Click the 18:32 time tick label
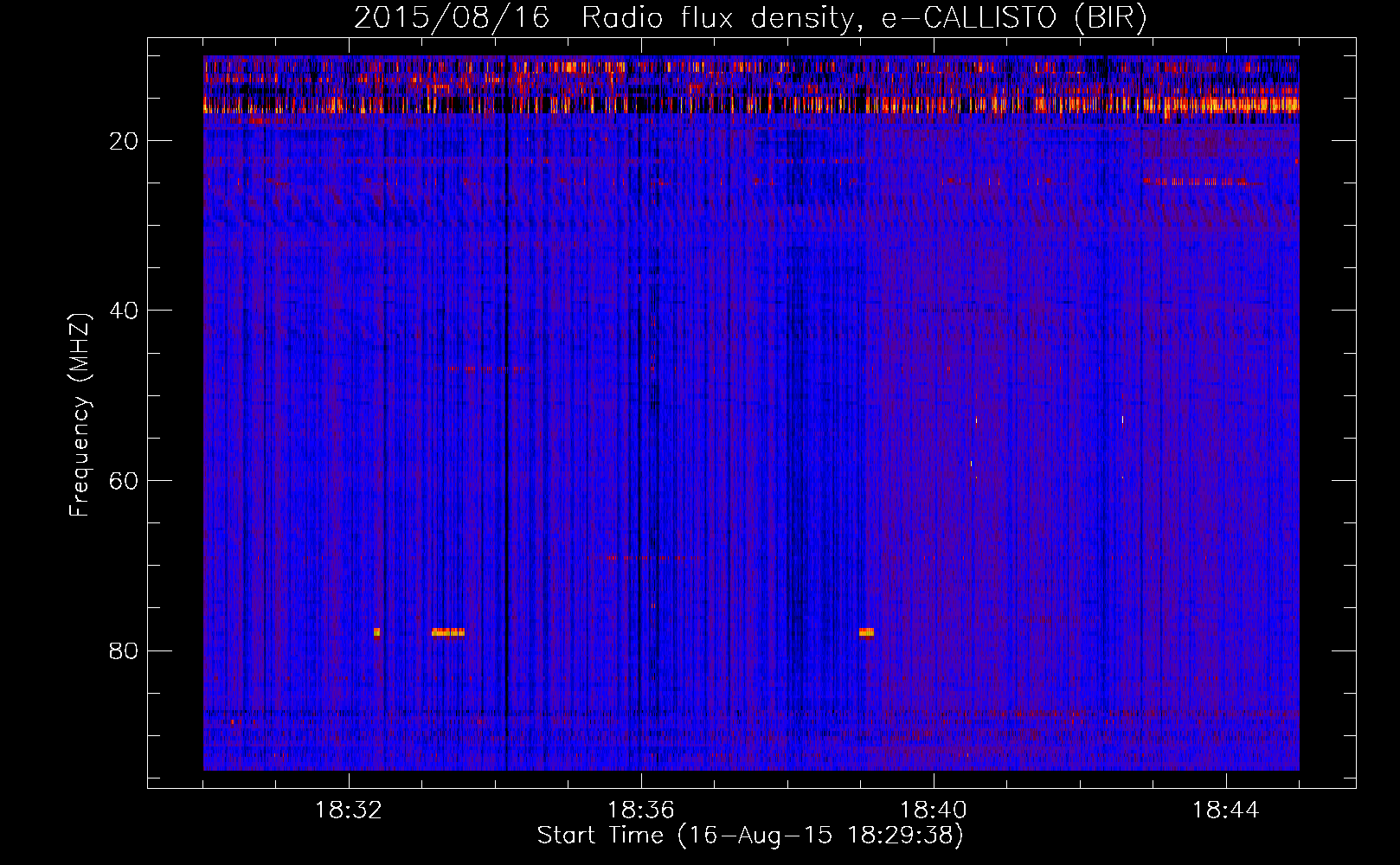The height and width of the screenshot is (865, 1400). tap(349, 811)
